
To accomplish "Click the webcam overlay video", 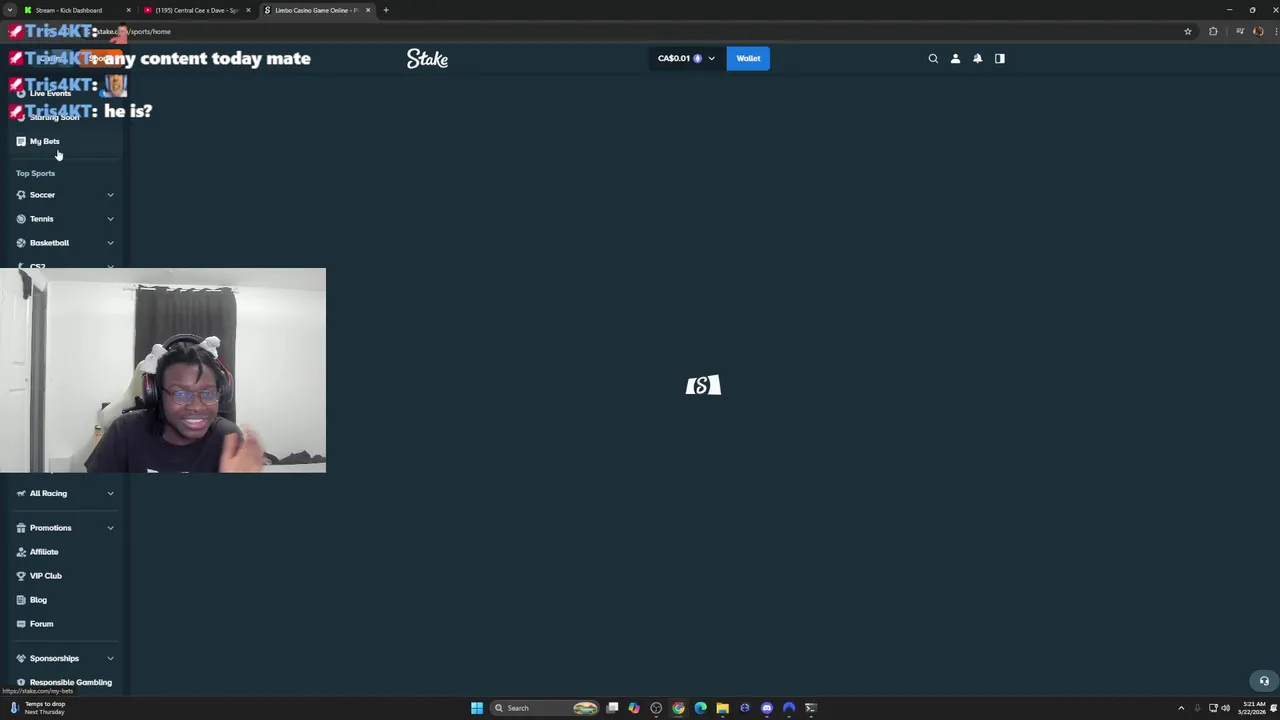I will 163,370.
